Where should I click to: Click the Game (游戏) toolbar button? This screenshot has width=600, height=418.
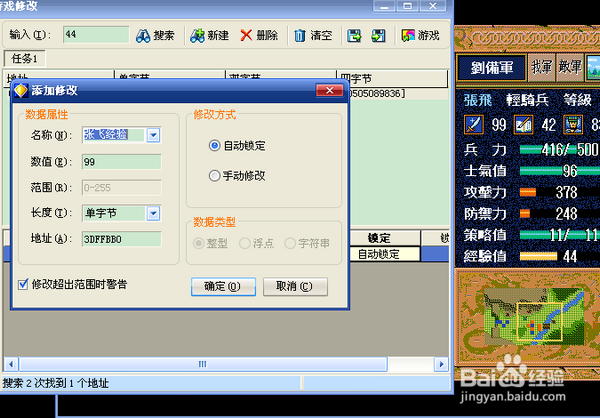(420, 36)
